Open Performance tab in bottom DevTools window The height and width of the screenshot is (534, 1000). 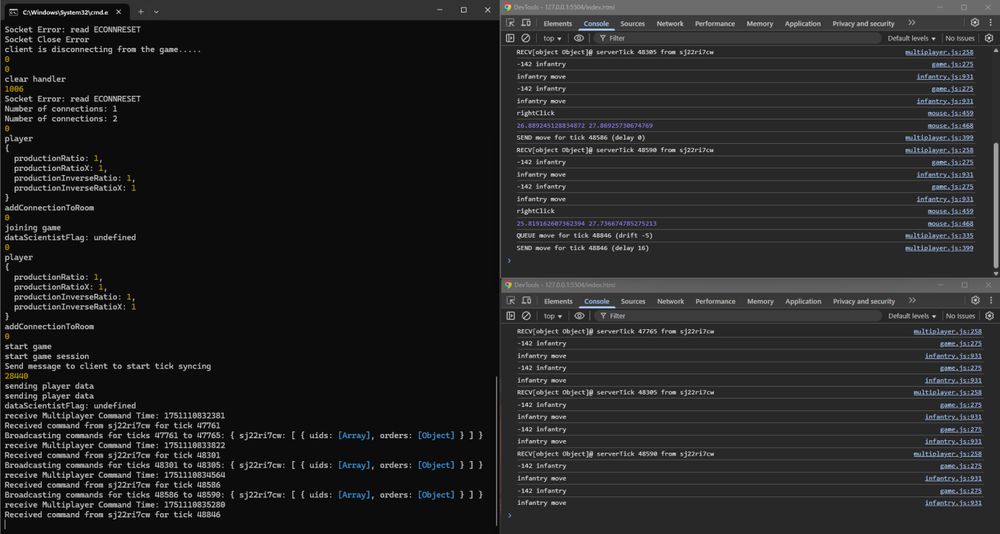715,301
